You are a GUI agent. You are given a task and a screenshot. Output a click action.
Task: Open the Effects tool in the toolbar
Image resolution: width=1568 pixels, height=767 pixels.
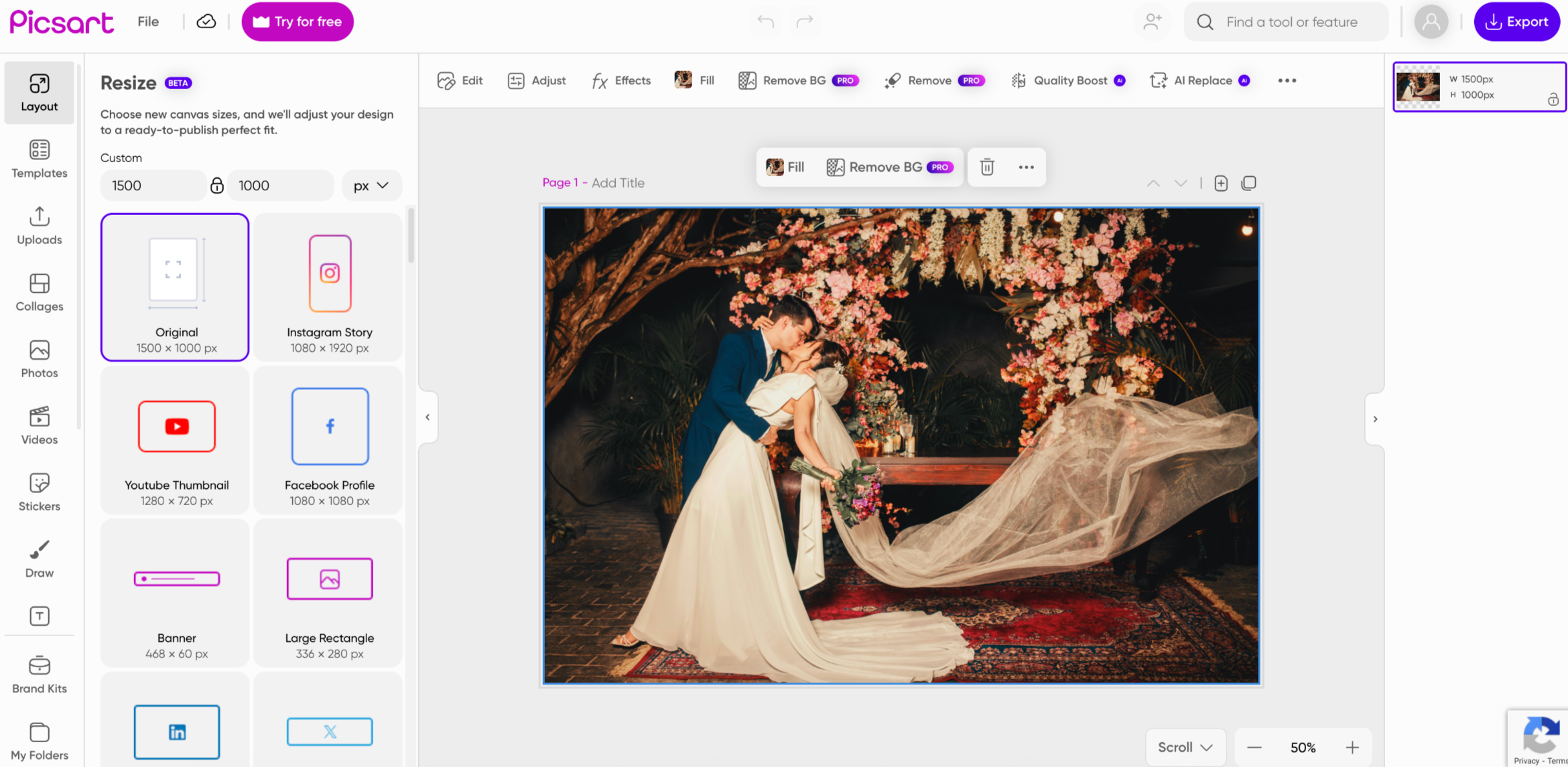point(620,80)
